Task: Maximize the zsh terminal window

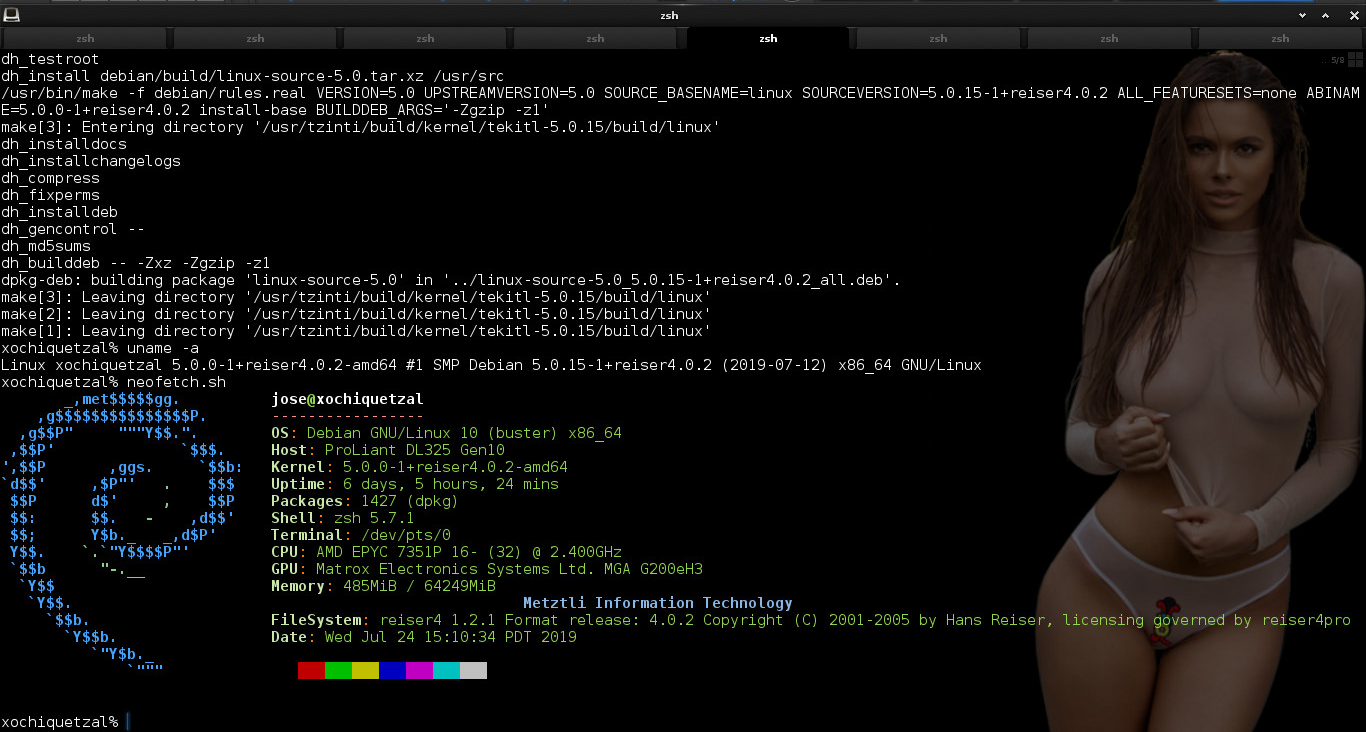Action: point(1330,16)
